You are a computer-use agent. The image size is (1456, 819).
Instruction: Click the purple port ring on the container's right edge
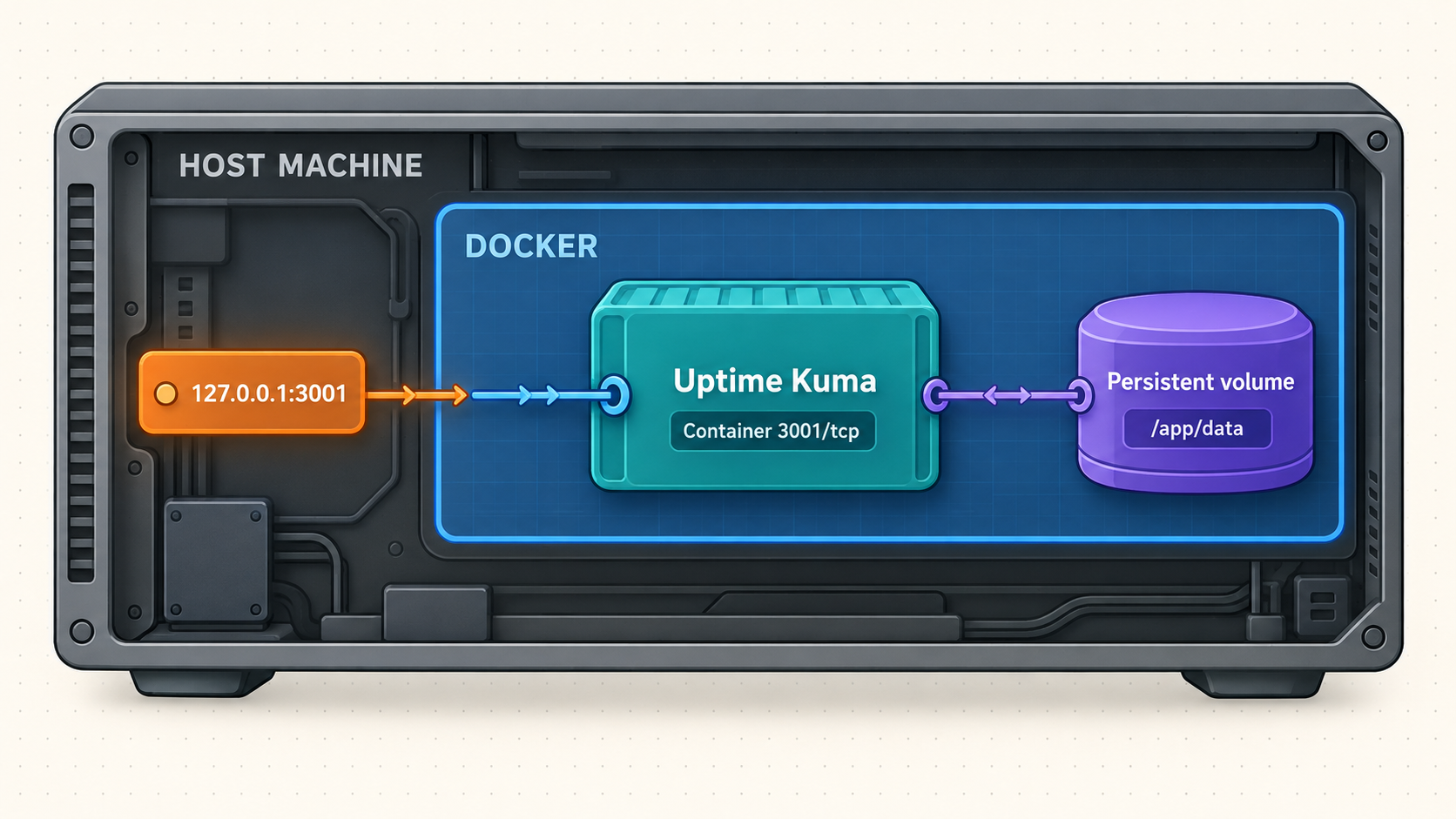(x=936, y=396)
